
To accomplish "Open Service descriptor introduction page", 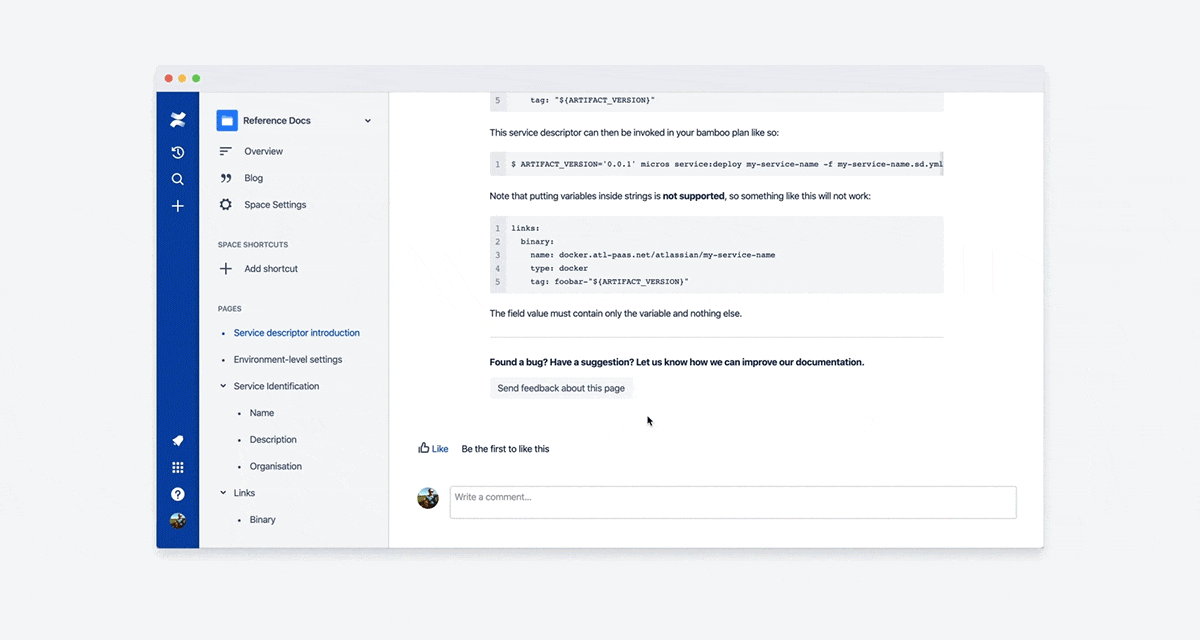I will click(297, 333).
